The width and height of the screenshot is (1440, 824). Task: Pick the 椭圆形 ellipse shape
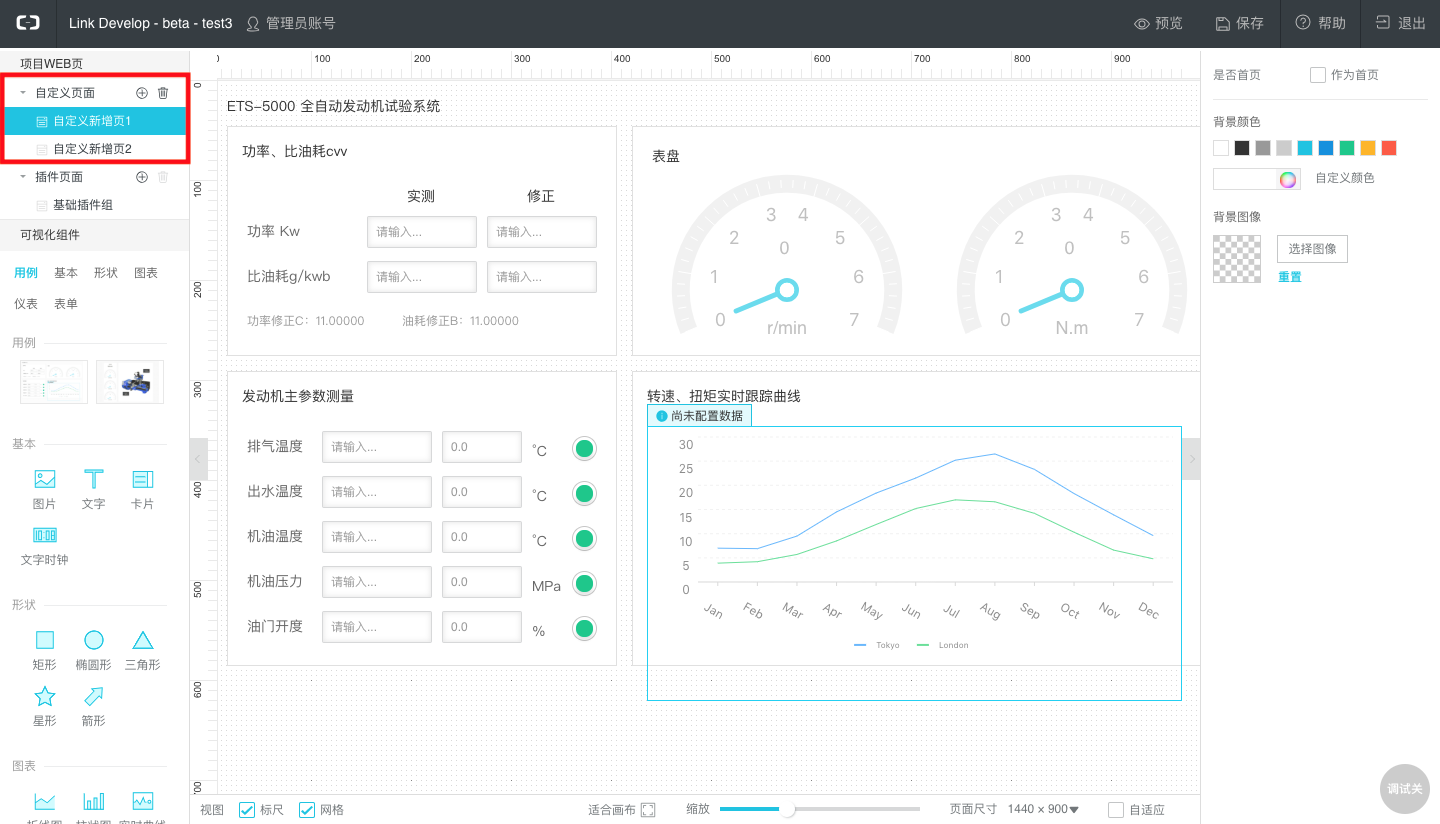[93, 649]
